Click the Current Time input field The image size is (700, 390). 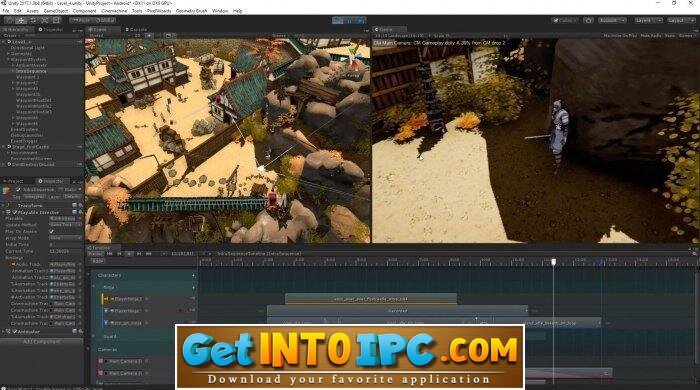(x=65, y=251)
